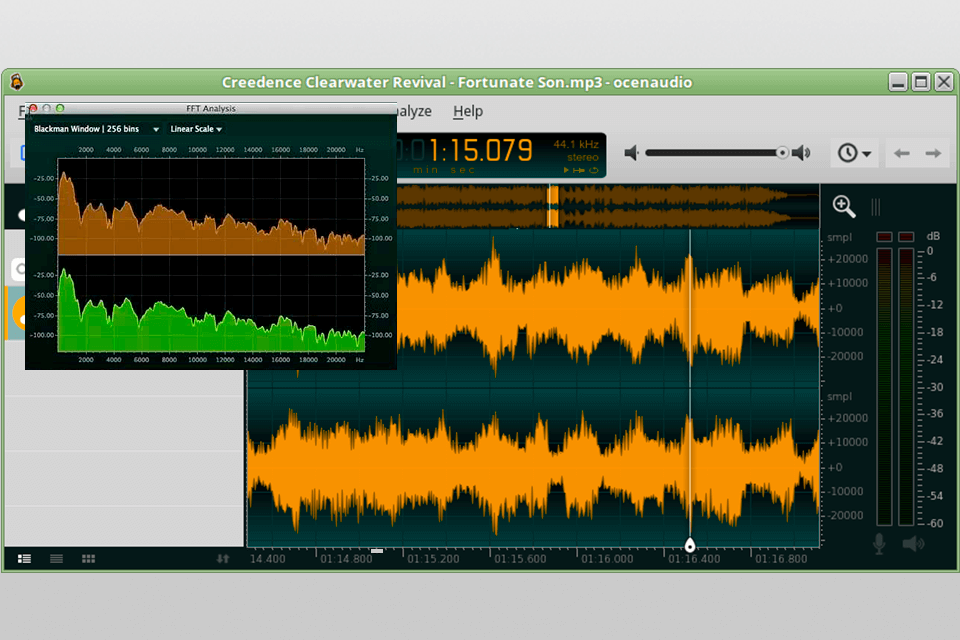Image resolution: width=960 pixels, height=640 pixels.
Task: Click the 01:16.000 timeline label
Action: pos(607,559)
